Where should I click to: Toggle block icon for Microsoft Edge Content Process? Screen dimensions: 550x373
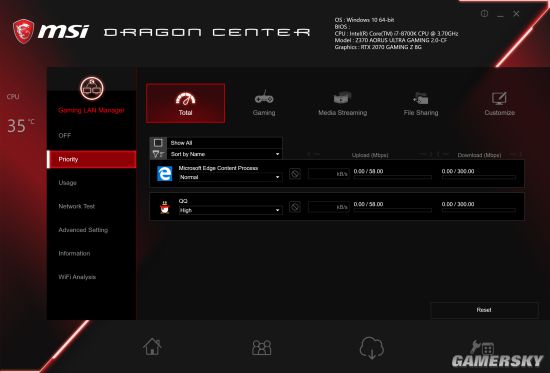point(295,174)
